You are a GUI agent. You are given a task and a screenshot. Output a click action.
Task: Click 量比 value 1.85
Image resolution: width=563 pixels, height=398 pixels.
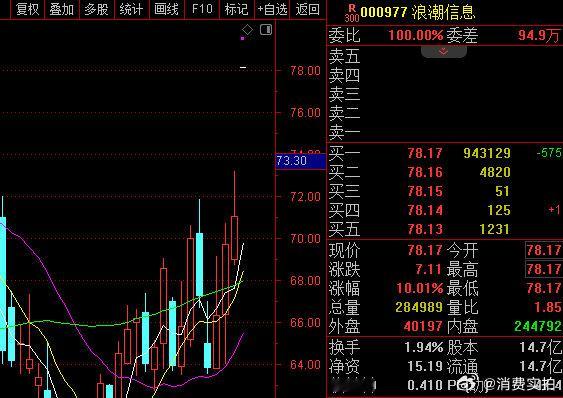[548, 307]
